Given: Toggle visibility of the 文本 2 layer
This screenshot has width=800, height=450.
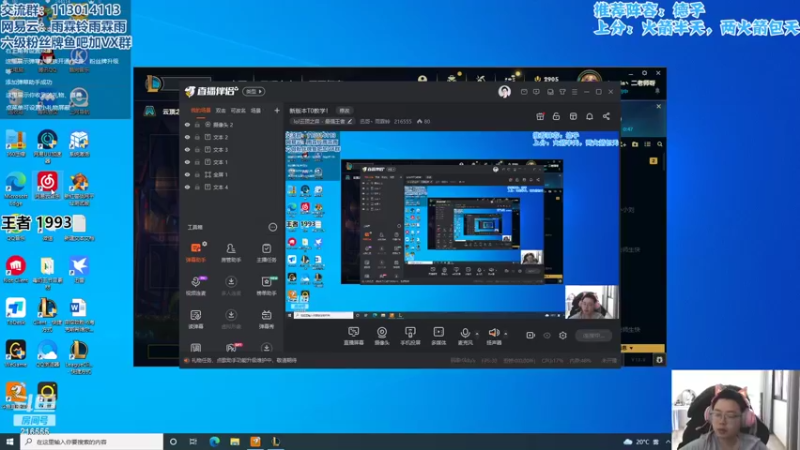Looking at the screenshot, I should [x=187, y=137].
